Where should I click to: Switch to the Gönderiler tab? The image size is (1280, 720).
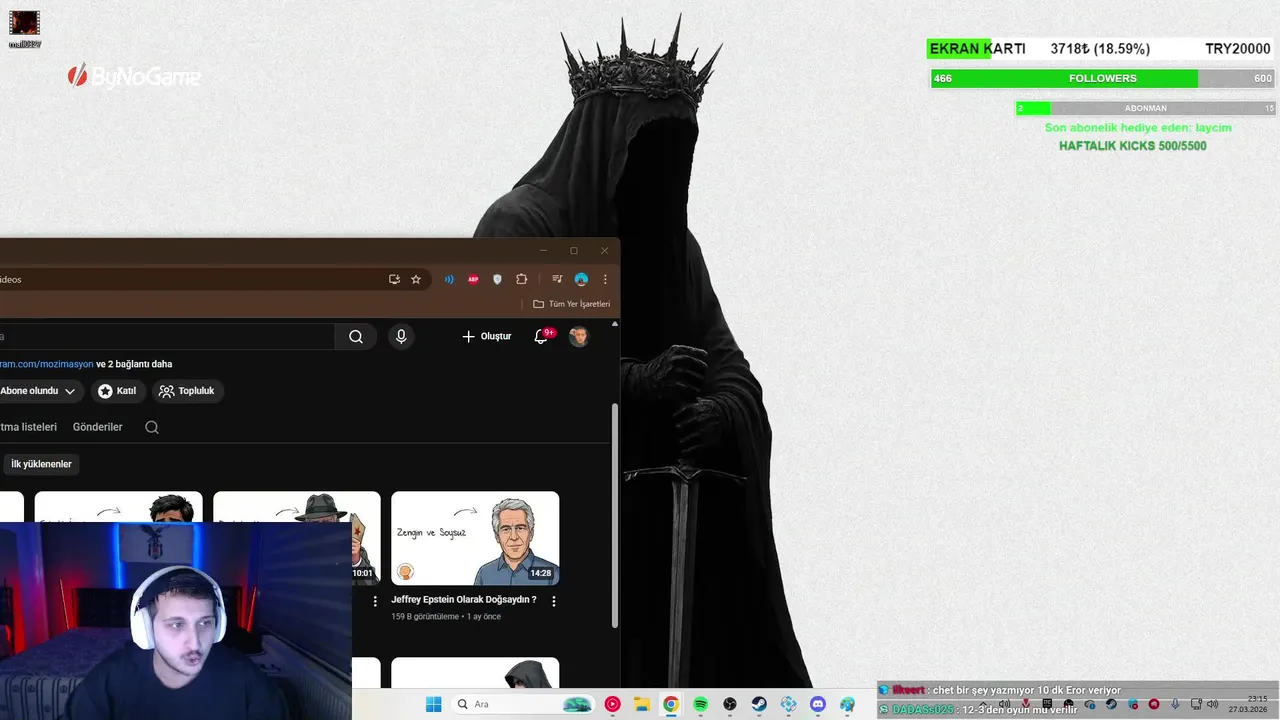coord(98,427)
